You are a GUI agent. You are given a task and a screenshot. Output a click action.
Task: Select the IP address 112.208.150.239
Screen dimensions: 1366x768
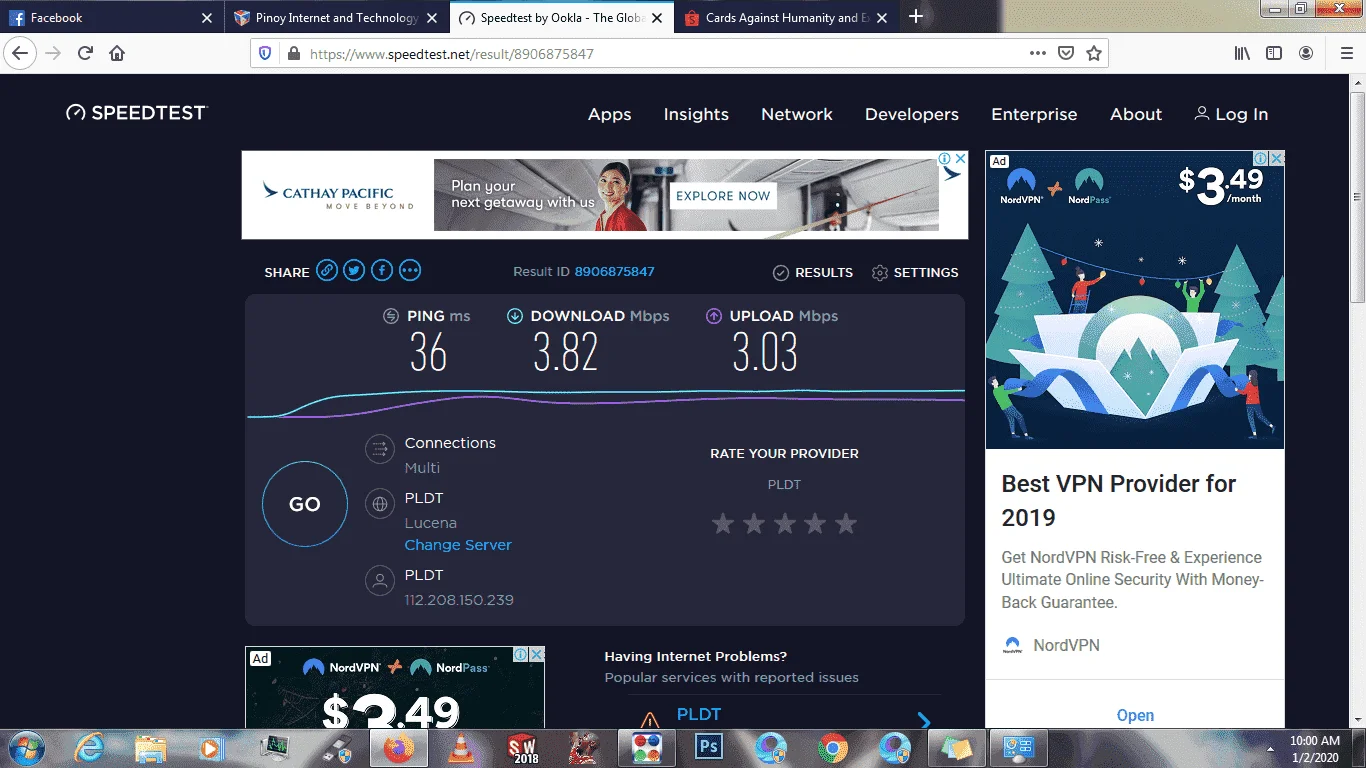click(x=459, y=600)
